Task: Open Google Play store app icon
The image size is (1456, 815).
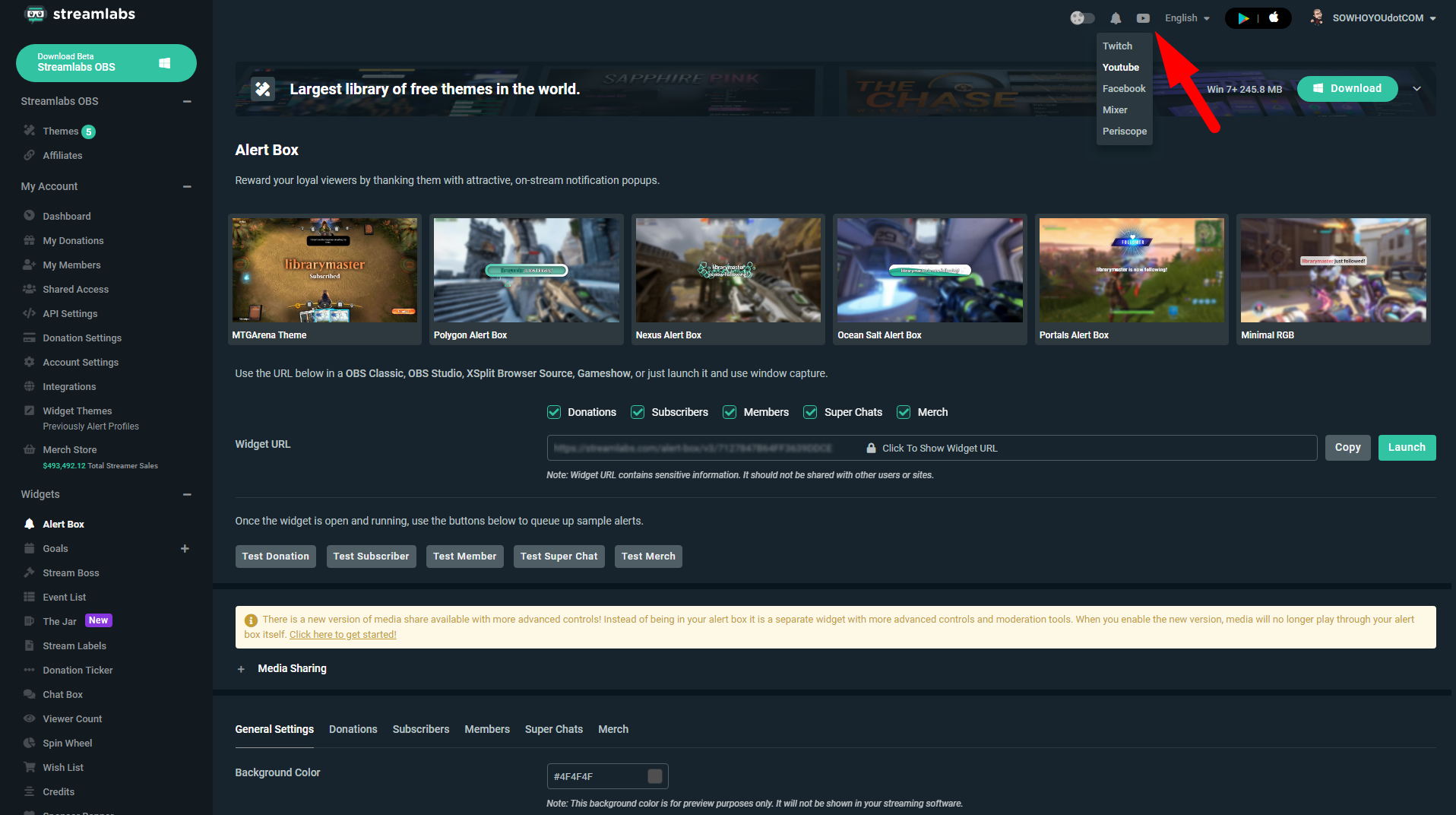Action: coord(1243,18)
